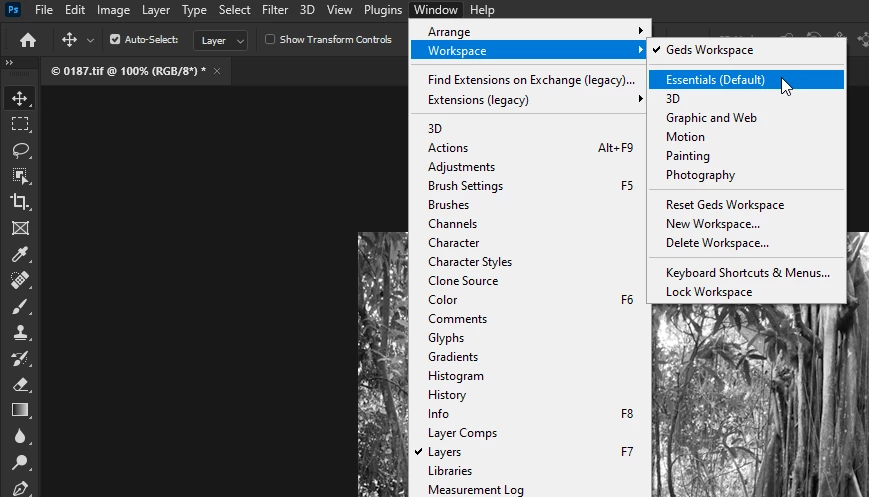Choose the Photography workspace
Viewport: 869px width, 497px height.
[747, 175]
